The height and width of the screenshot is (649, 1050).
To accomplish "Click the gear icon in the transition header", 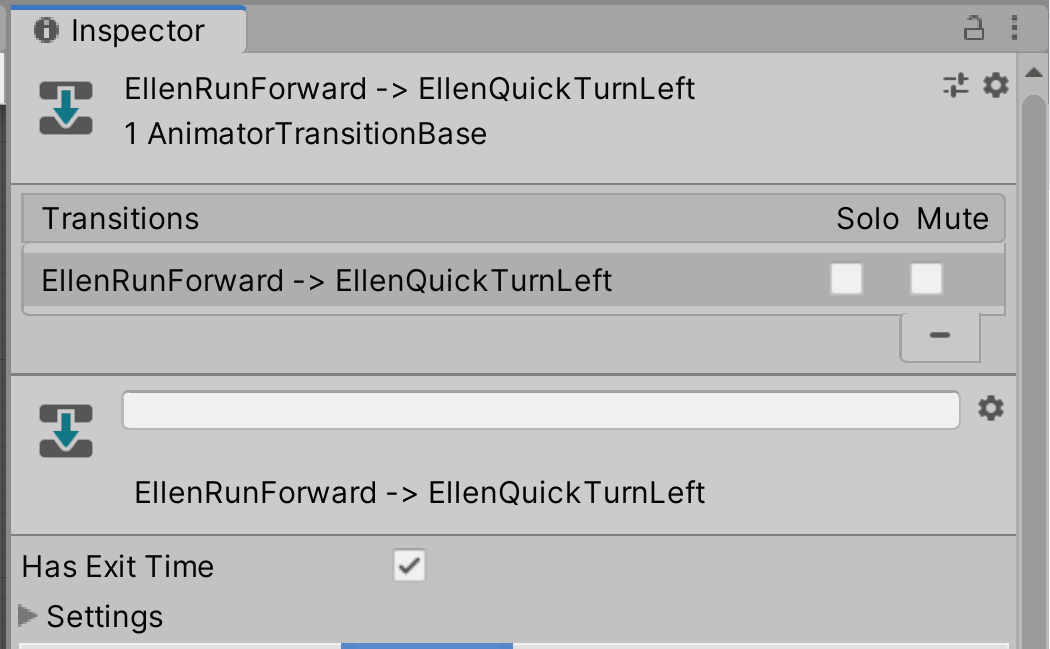I will coord(996,86).
